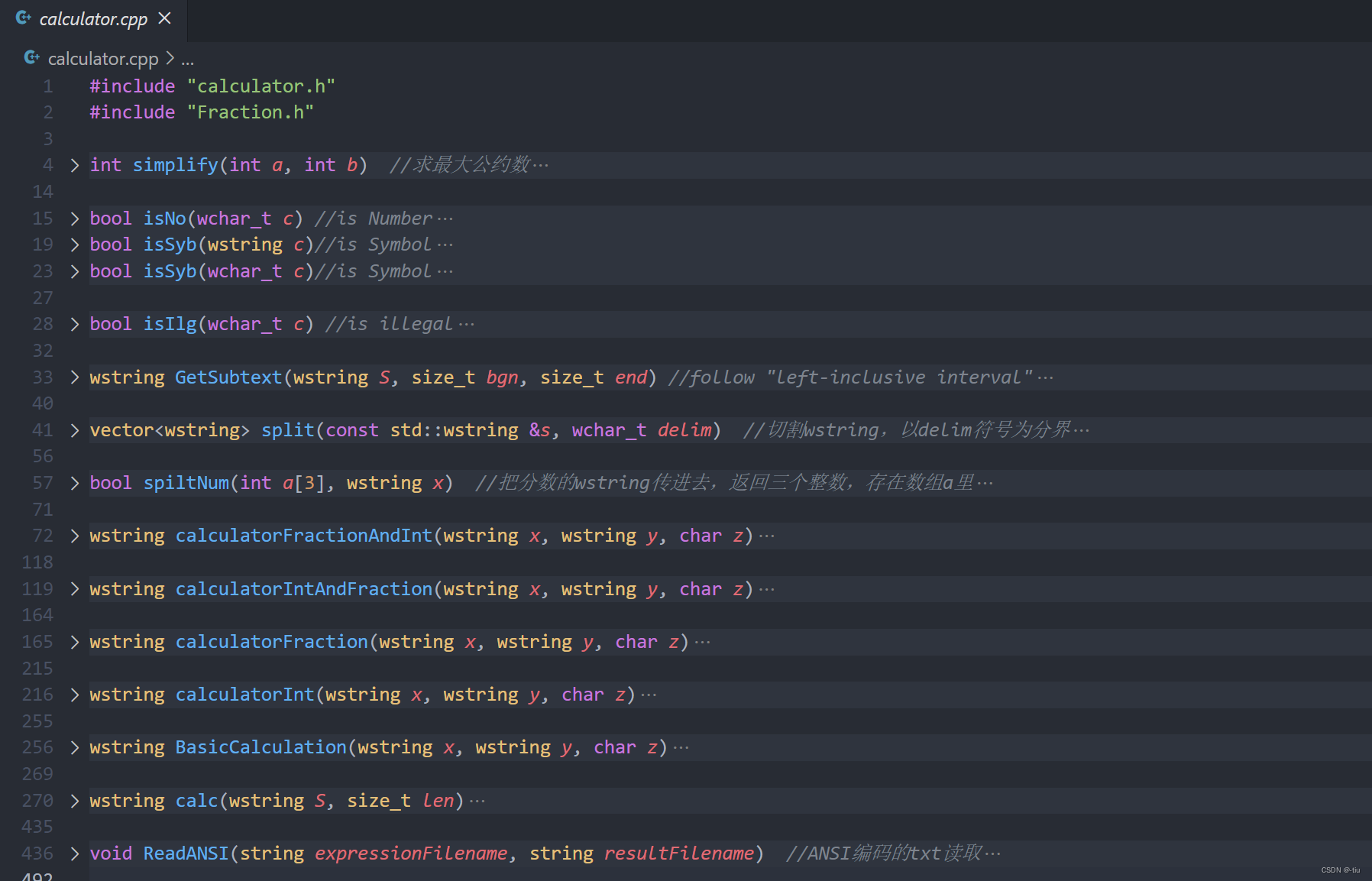Expand calculatorFraction fold at line 165
Viewport: 1372px width, 881px height.
[74, 642]
